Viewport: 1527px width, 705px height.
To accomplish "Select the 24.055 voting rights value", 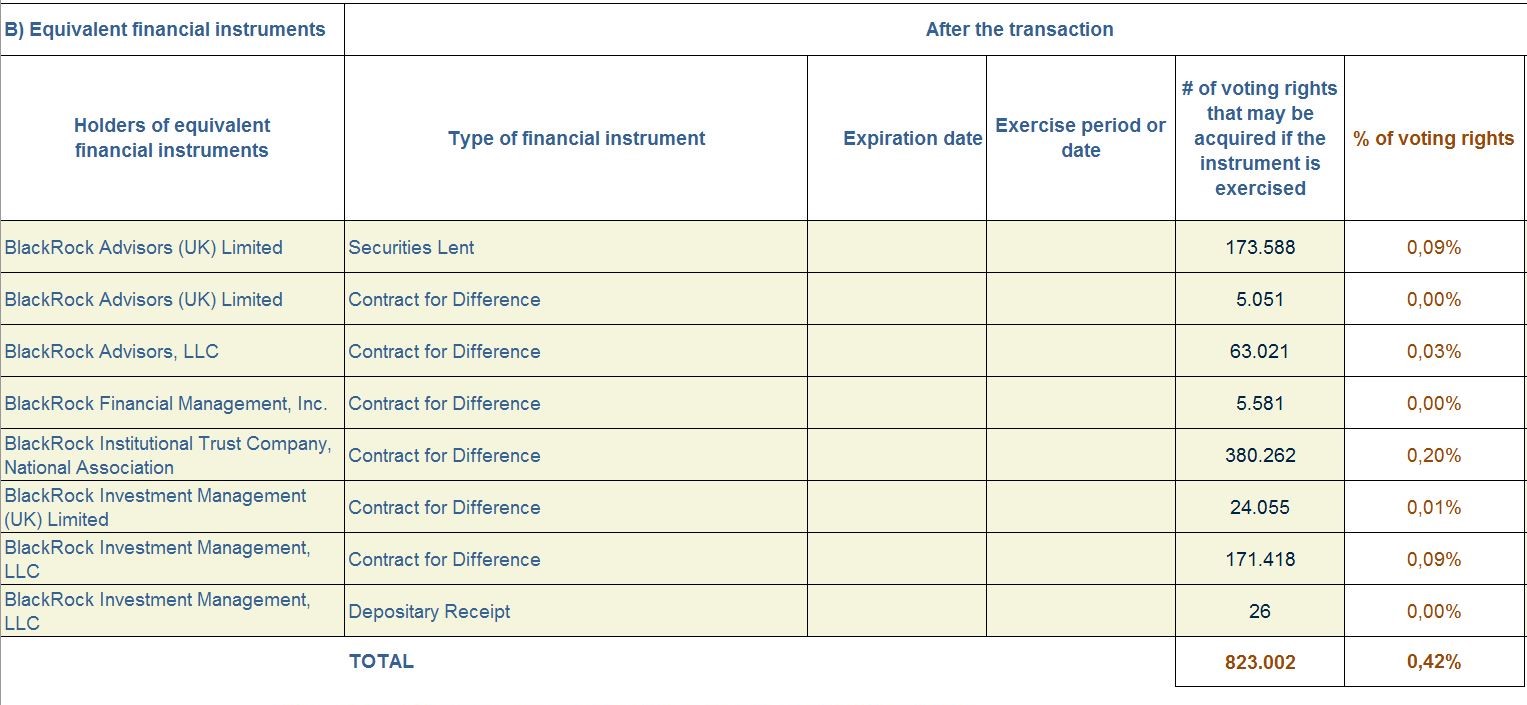I will (x=1260, y=507).
